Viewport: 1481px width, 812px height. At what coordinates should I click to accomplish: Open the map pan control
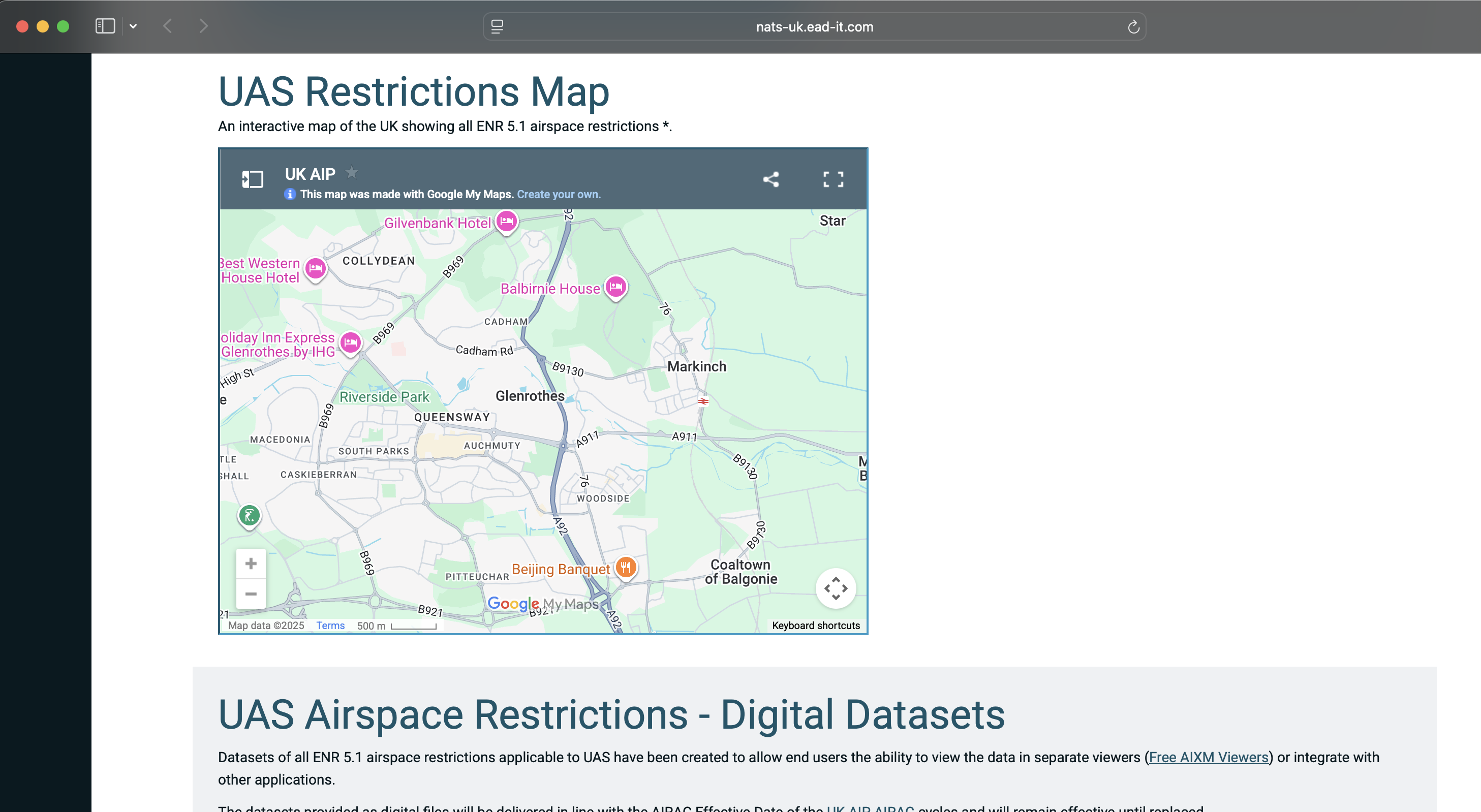pos(836,588)
